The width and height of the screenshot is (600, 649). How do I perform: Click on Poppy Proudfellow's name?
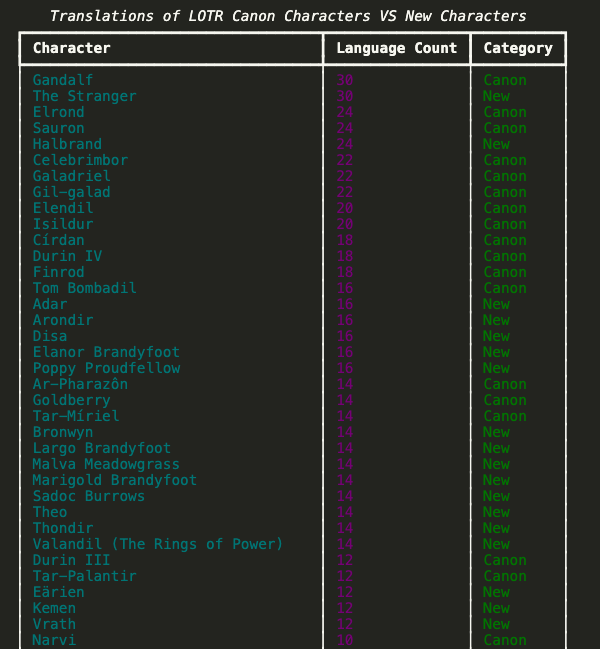coord(106,368)
